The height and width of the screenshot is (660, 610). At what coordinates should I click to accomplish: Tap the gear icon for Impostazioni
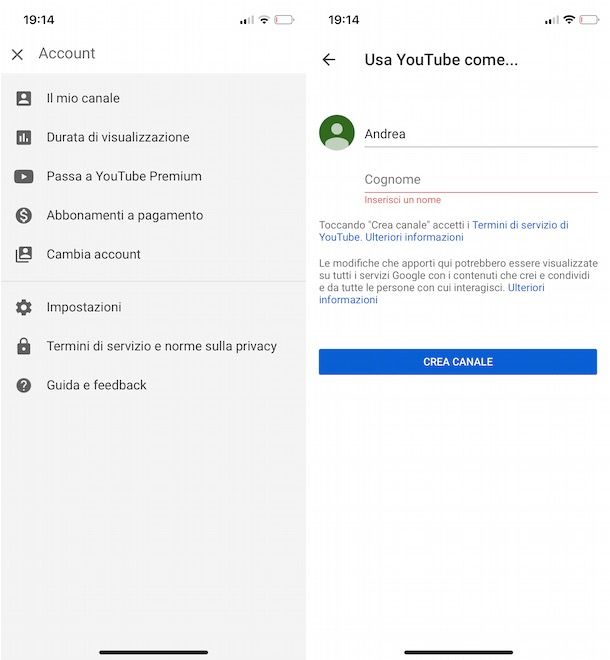24,307
